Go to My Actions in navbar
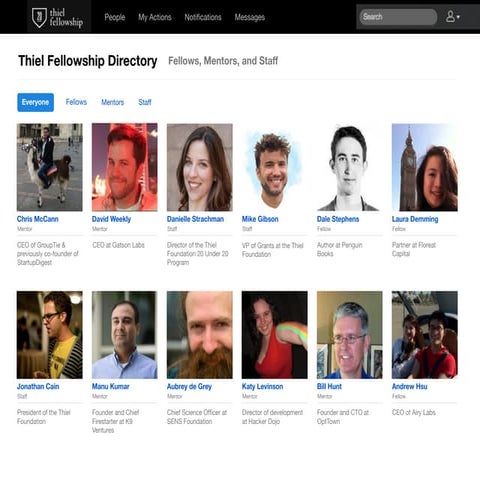480x480 pixels. [155, 17]
